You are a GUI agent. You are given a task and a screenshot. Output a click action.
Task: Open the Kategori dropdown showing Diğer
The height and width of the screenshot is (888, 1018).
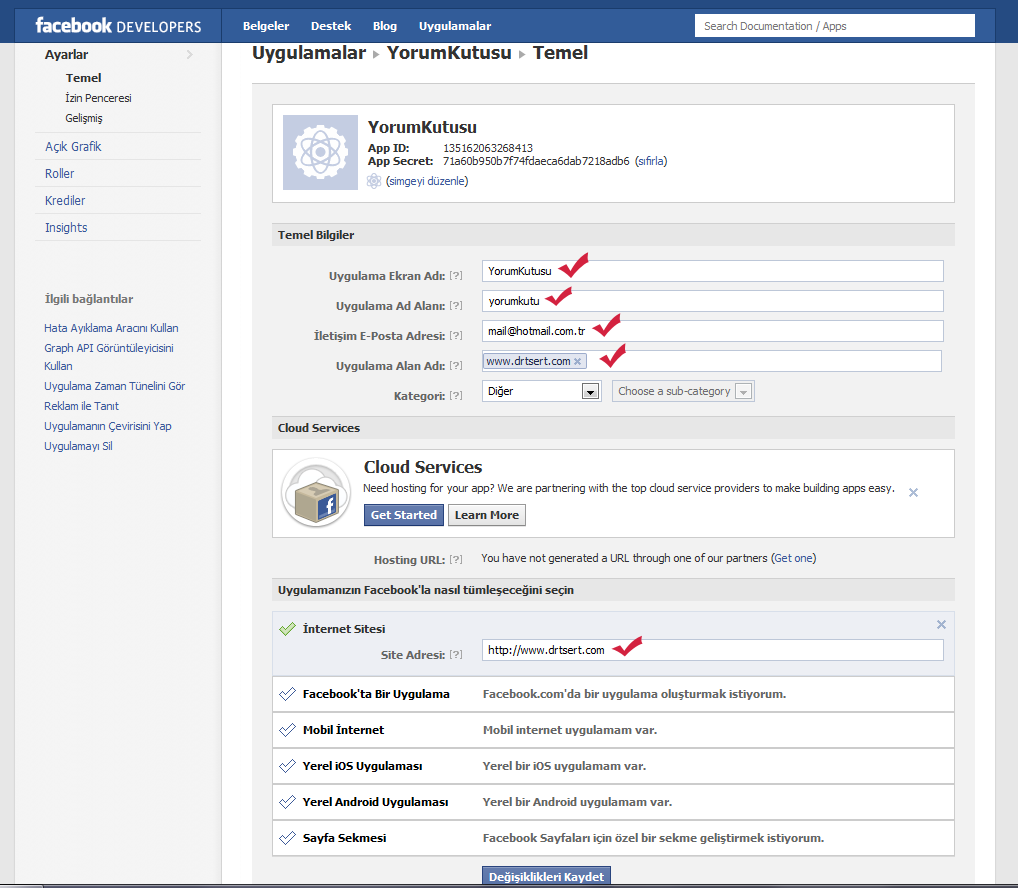click(541, 391)
